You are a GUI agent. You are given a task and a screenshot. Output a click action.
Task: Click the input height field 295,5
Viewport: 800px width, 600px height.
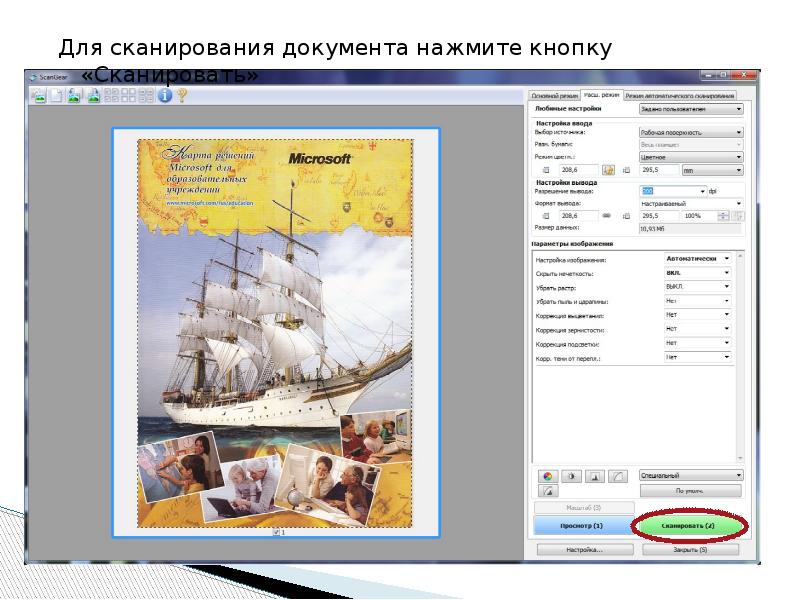click(659, 170)
